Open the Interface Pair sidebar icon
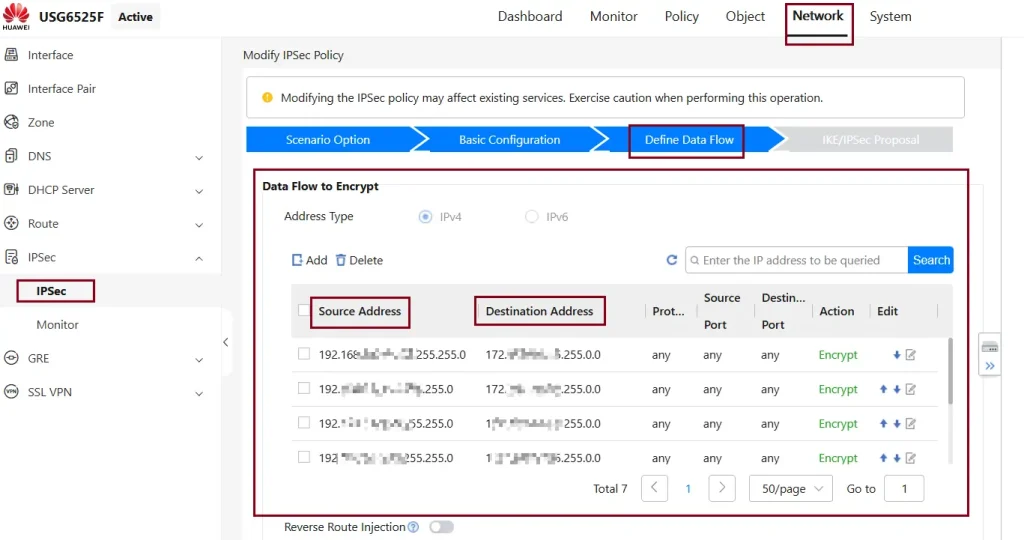1024x540 pixels. click(11, 88)
